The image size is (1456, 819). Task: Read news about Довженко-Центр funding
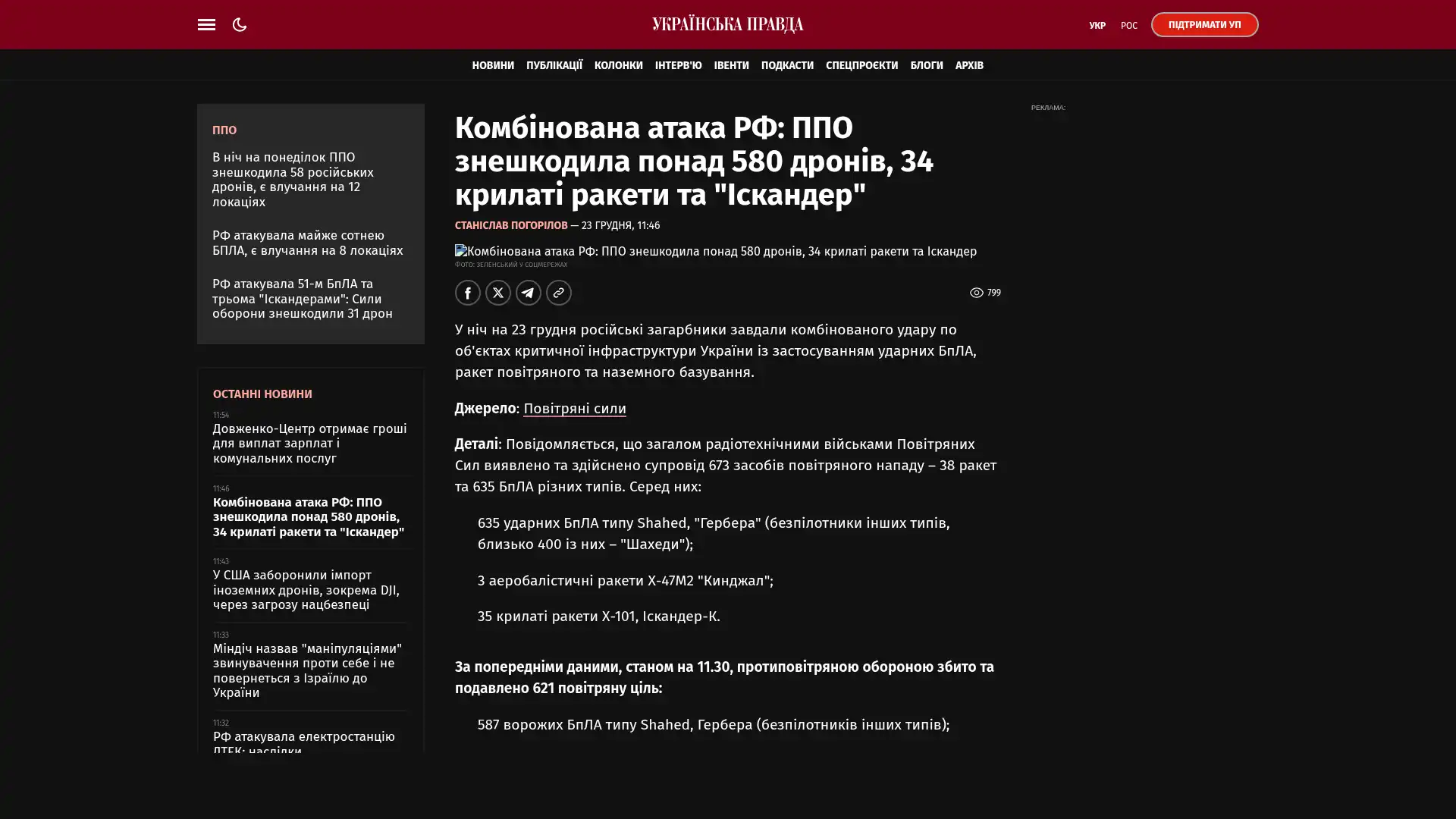point(309,443)
